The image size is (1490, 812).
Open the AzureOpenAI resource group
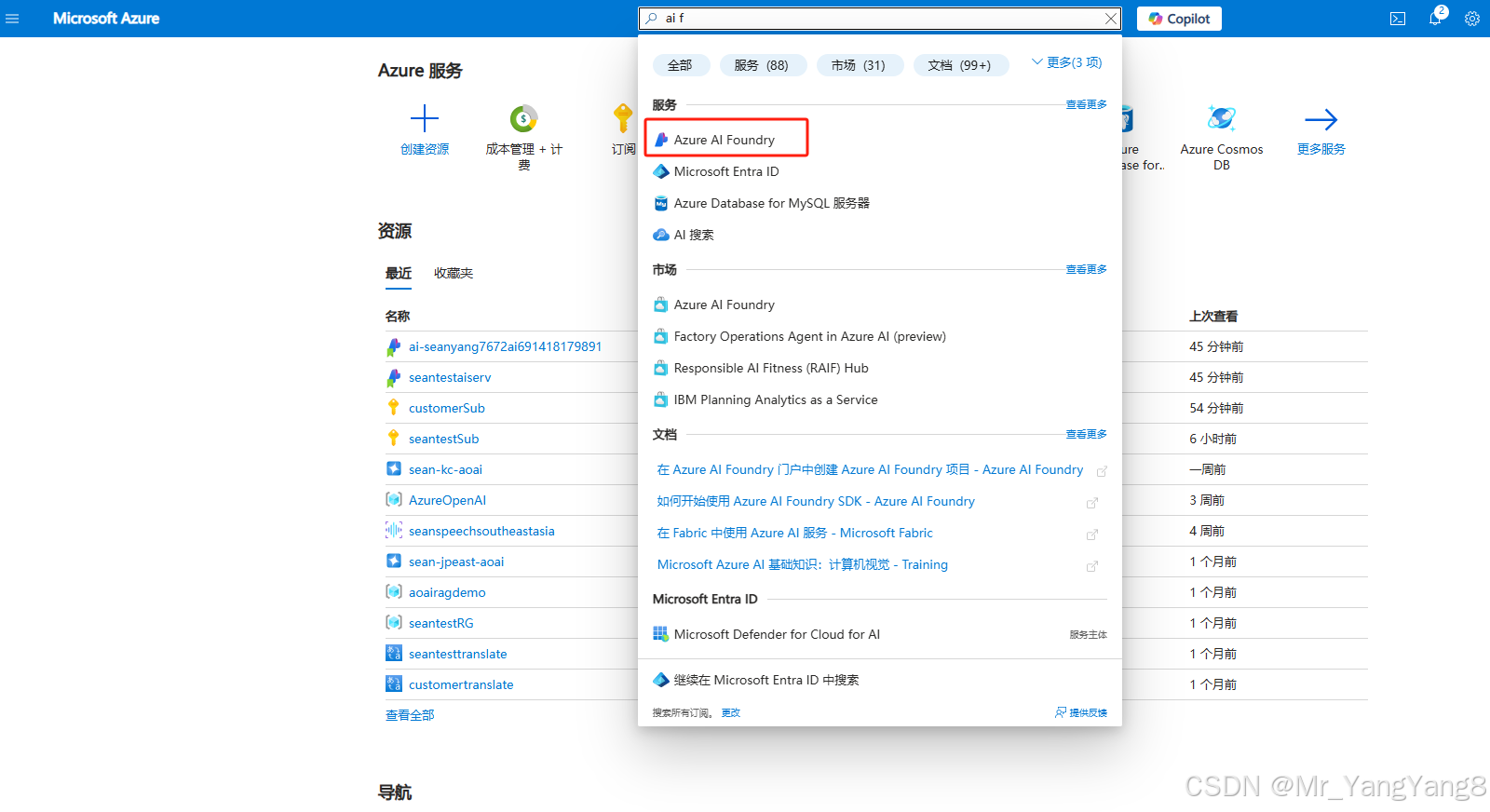448,500
